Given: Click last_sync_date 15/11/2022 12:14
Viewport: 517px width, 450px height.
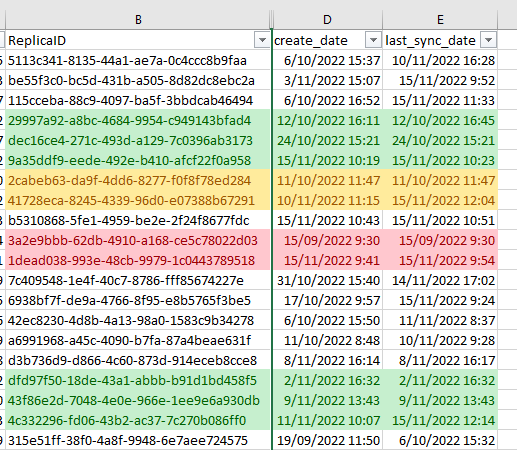Looking at the screenshot, I should click(440, 420).
